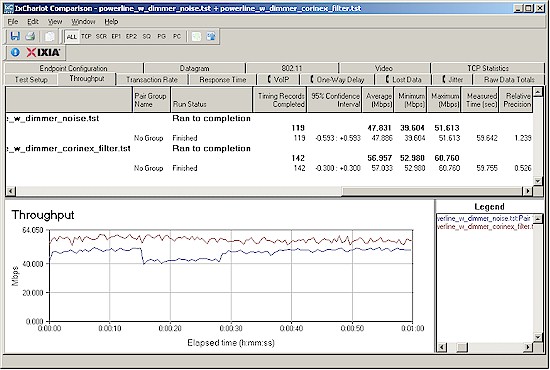Open the File menu
The height and width of the screenshot is (370, 550).
[13, 22]
